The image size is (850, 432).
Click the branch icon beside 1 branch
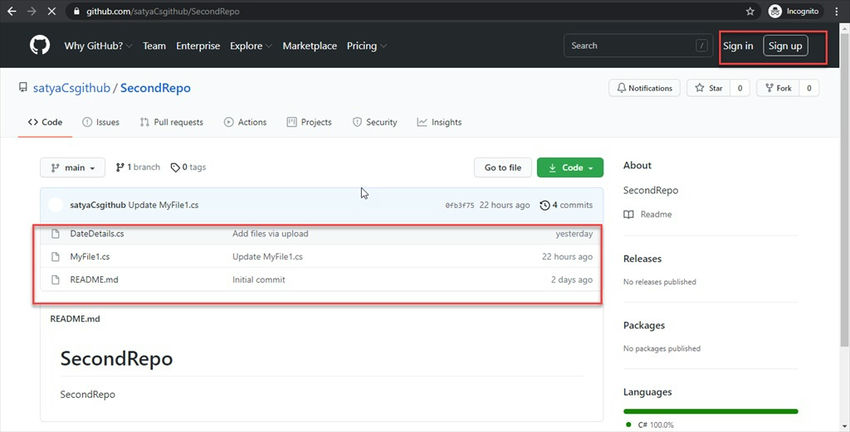click(x=120, y=167)
